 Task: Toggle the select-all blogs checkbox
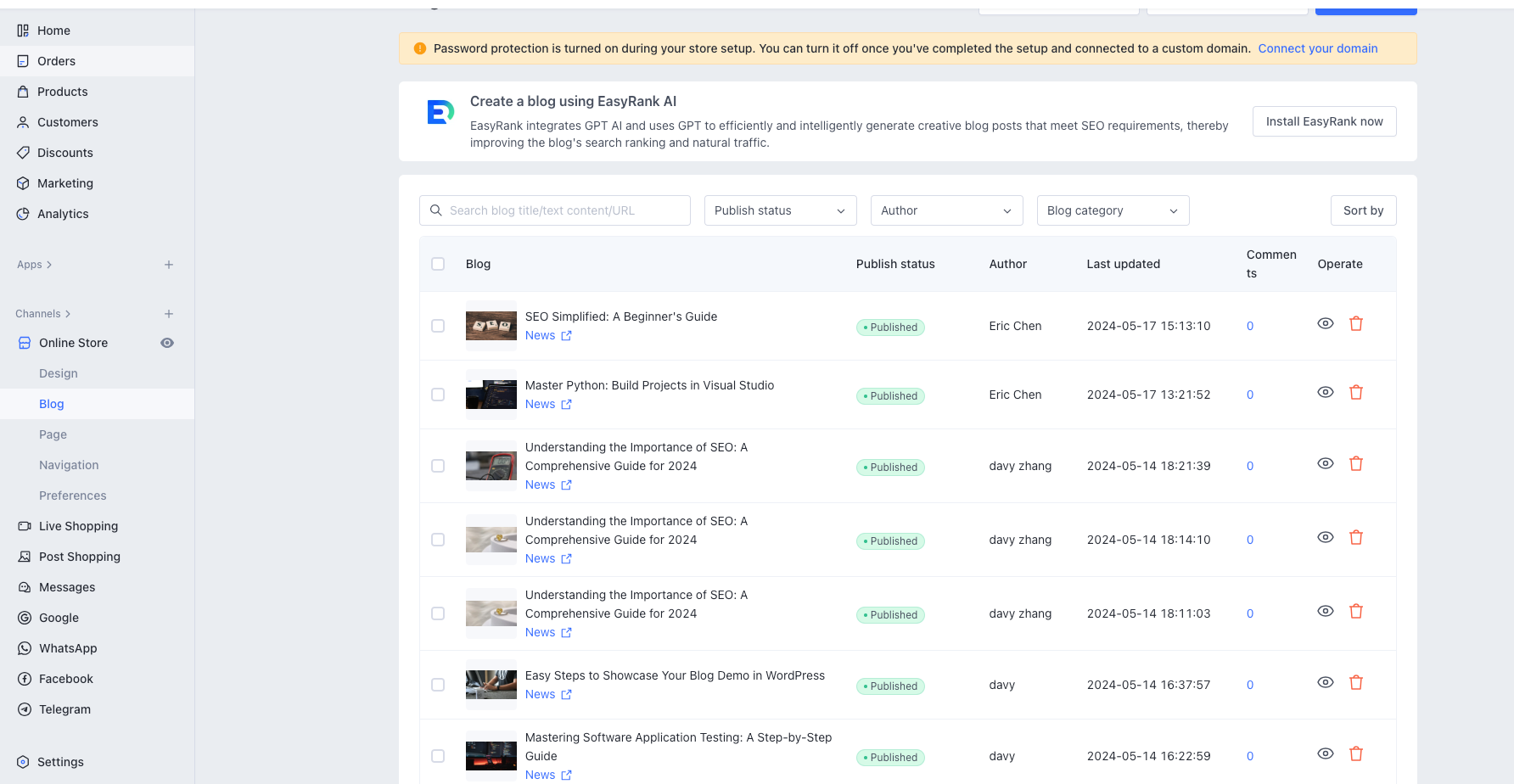click(438, 264)
